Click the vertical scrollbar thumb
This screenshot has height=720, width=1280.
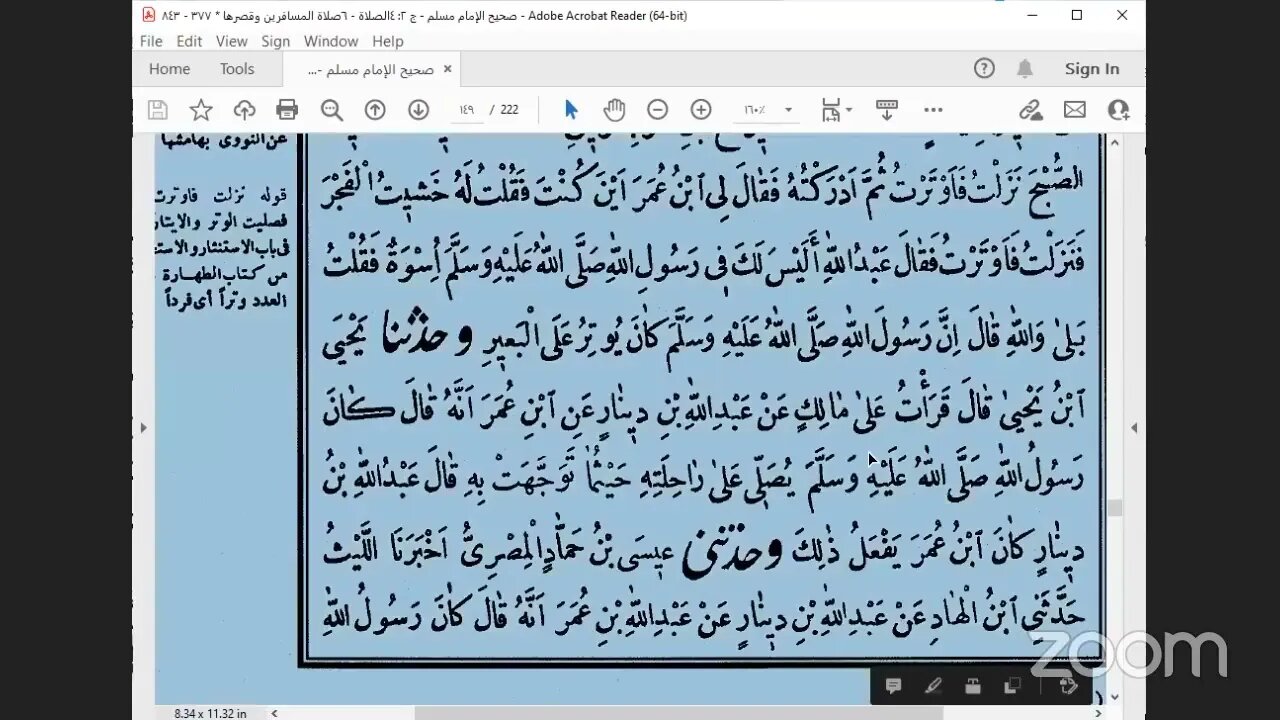pos(1115,508)
